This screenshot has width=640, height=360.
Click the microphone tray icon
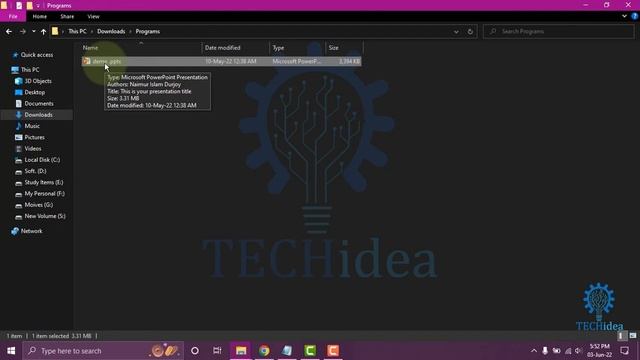pos(544,351)
